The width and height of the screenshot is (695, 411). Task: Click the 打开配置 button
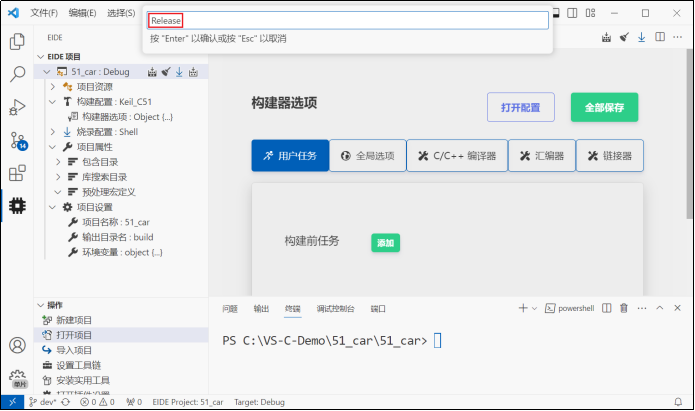(x=520, y=107)
